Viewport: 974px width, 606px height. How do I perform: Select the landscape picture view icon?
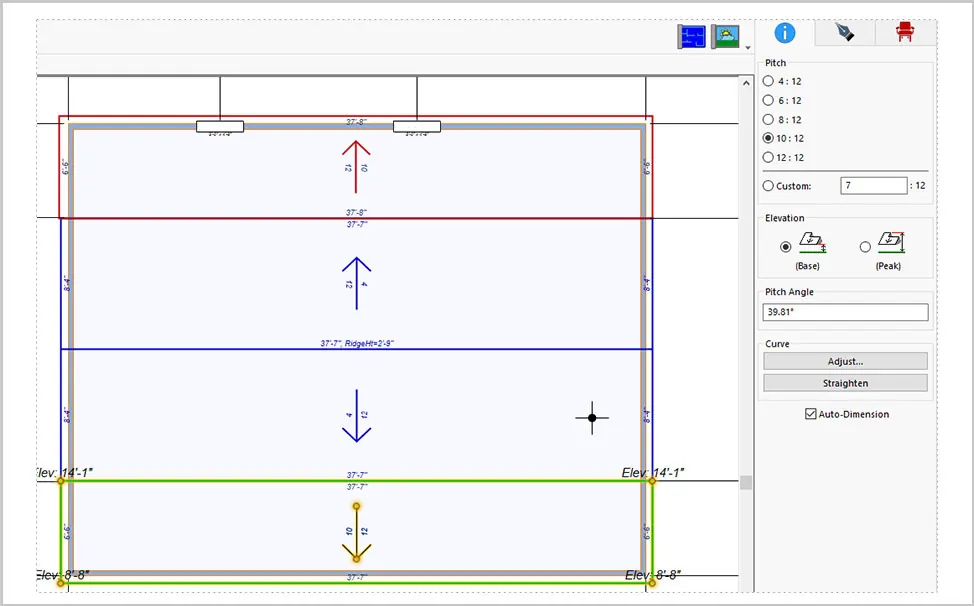726,37
